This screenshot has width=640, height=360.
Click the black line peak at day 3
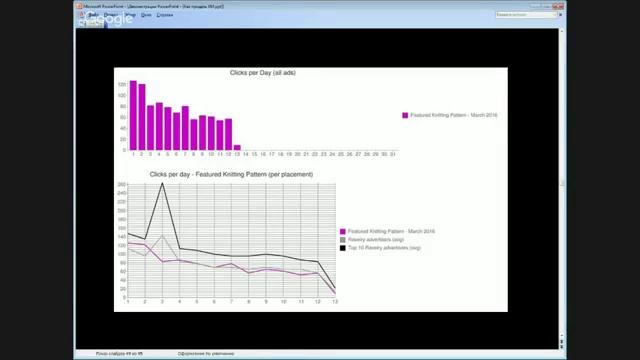(162, 184)
